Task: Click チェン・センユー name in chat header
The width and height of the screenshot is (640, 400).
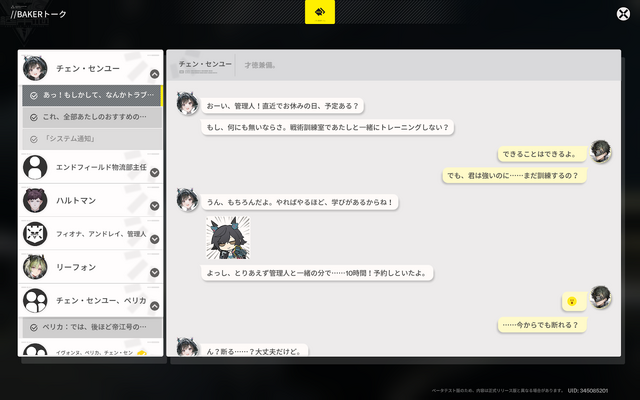Action: [x=205, y=64]
